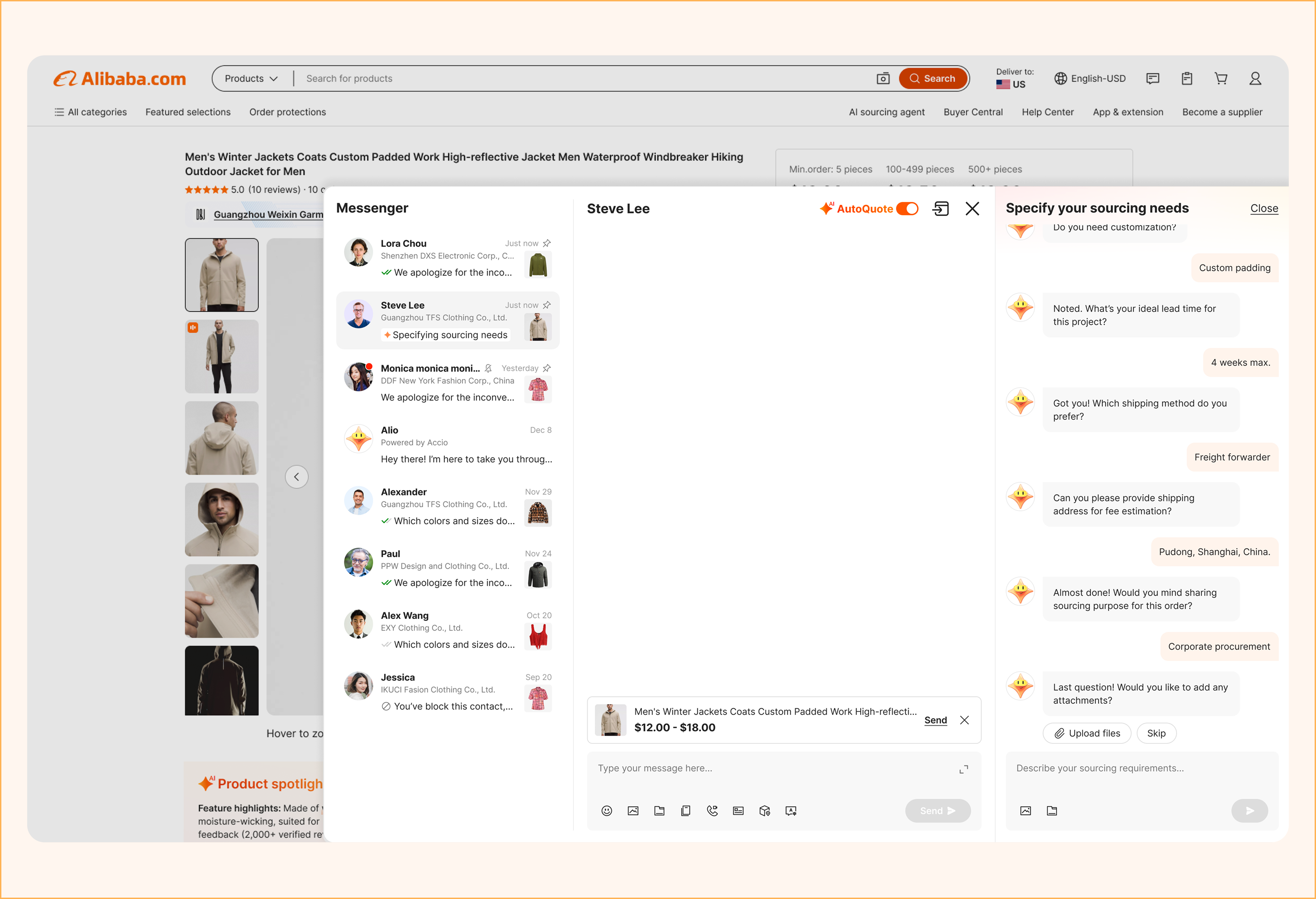Close the sourcing needs panel
The width and height of the screenshot is (1316, 899).
[x=1264, y=208]
